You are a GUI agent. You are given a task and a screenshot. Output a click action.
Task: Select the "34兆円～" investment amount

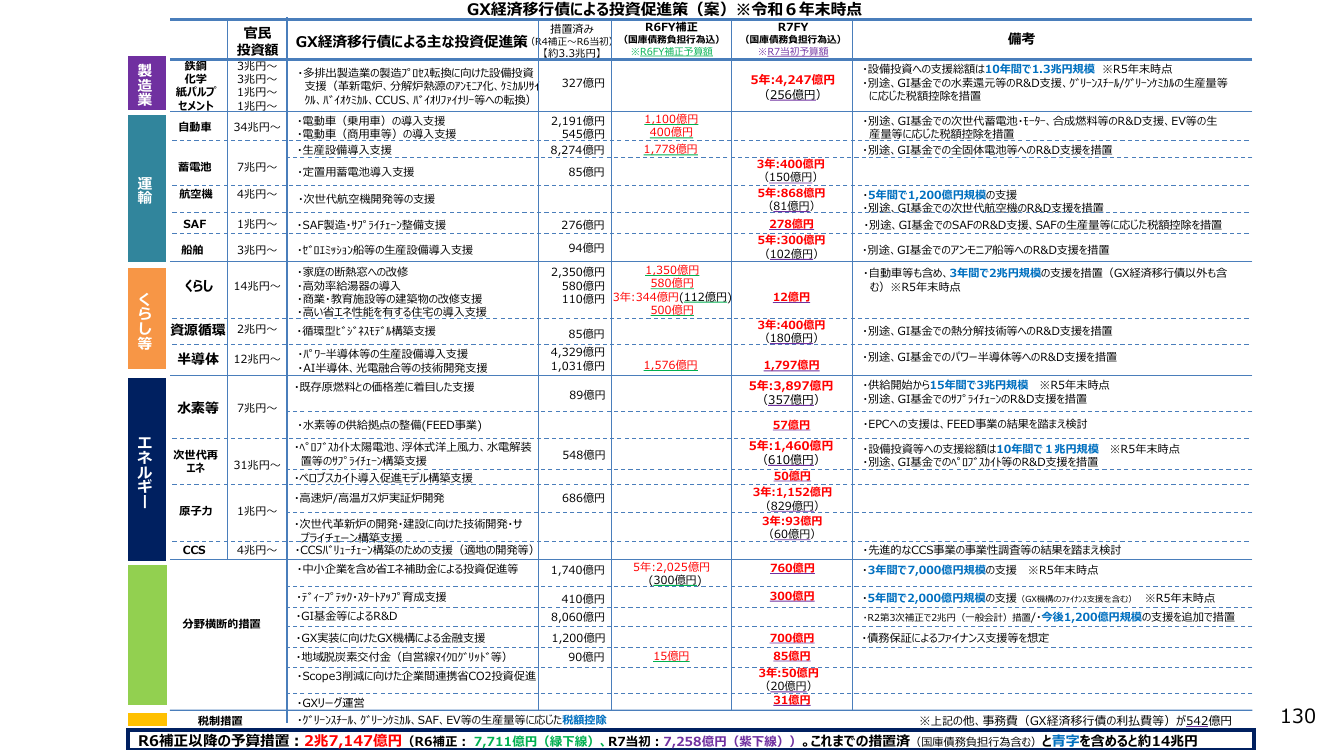256,127
